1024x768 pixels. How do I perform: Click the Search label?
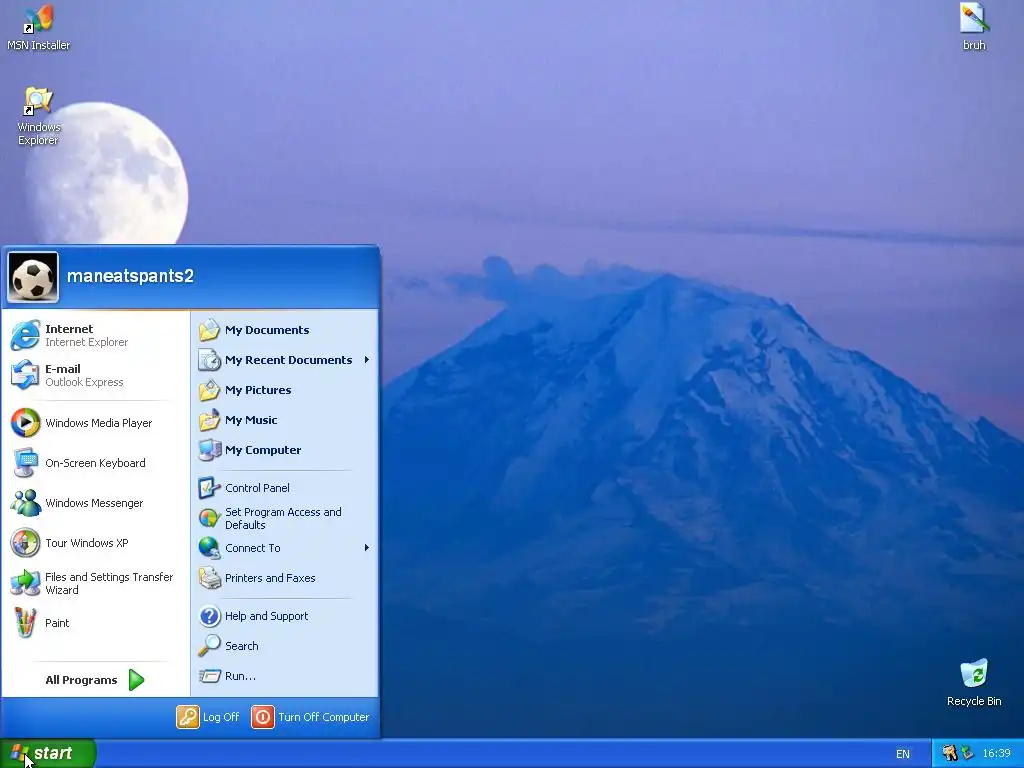(242, 646)
